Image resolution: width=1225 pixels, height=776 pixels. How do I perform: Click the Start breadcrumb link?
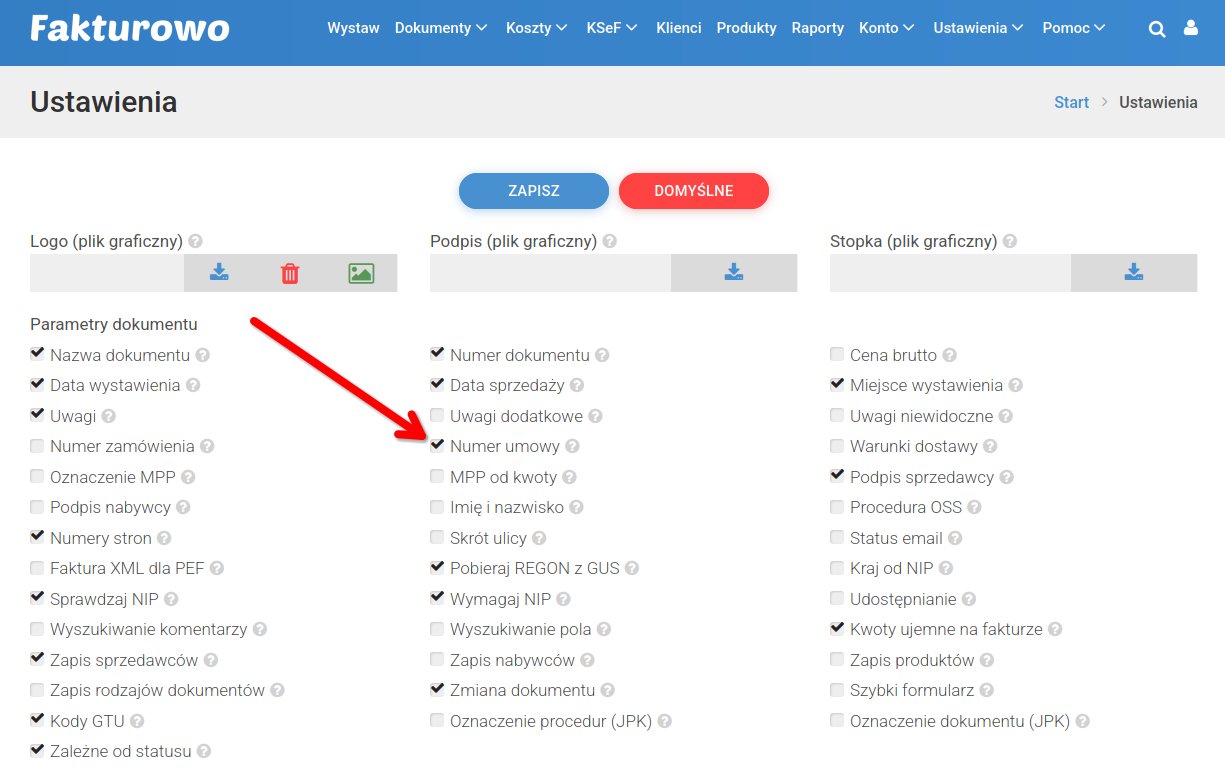(1071, 102)
